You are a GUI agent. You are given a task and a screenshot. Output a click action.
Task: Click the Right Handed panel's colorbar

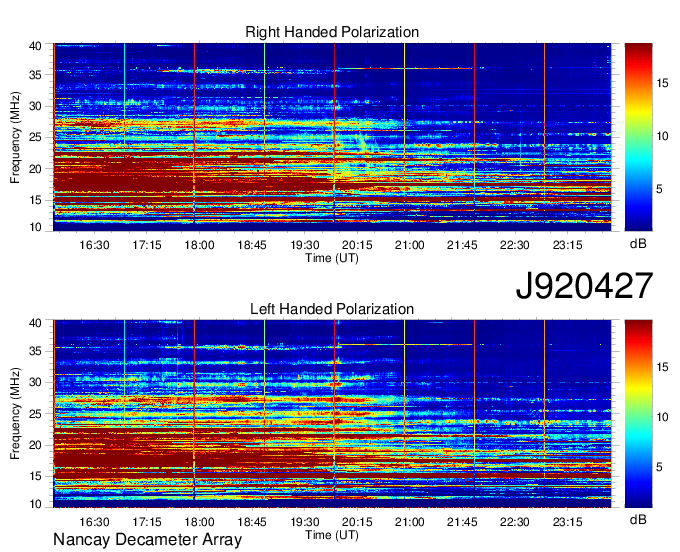(638, 137)
